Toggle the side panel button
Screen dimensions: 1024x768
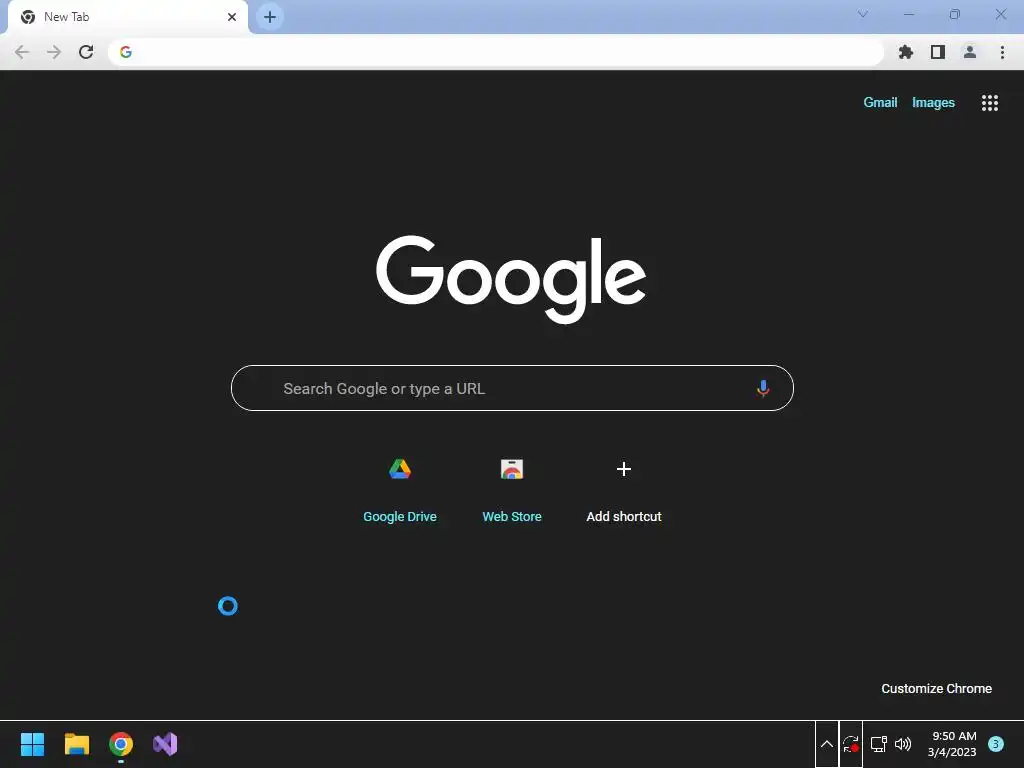coord(938,52)
